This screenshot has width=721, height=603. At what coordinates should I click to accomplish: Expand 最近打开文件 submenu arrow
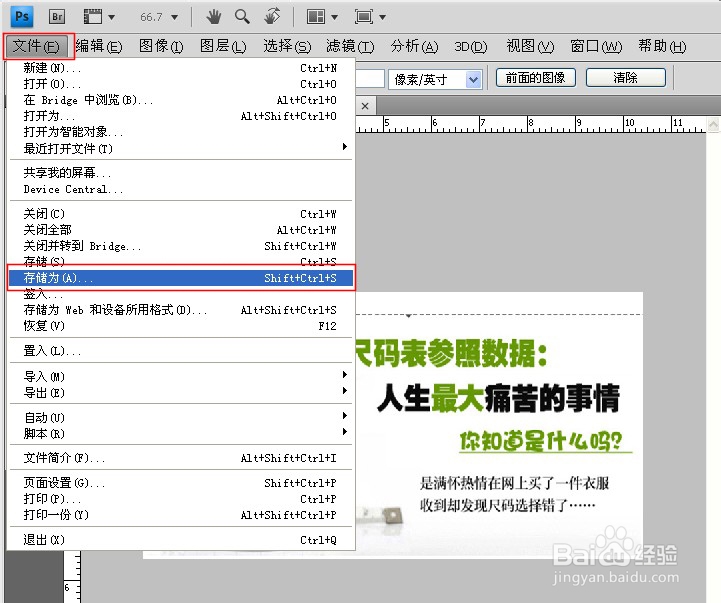pos(344,147)
